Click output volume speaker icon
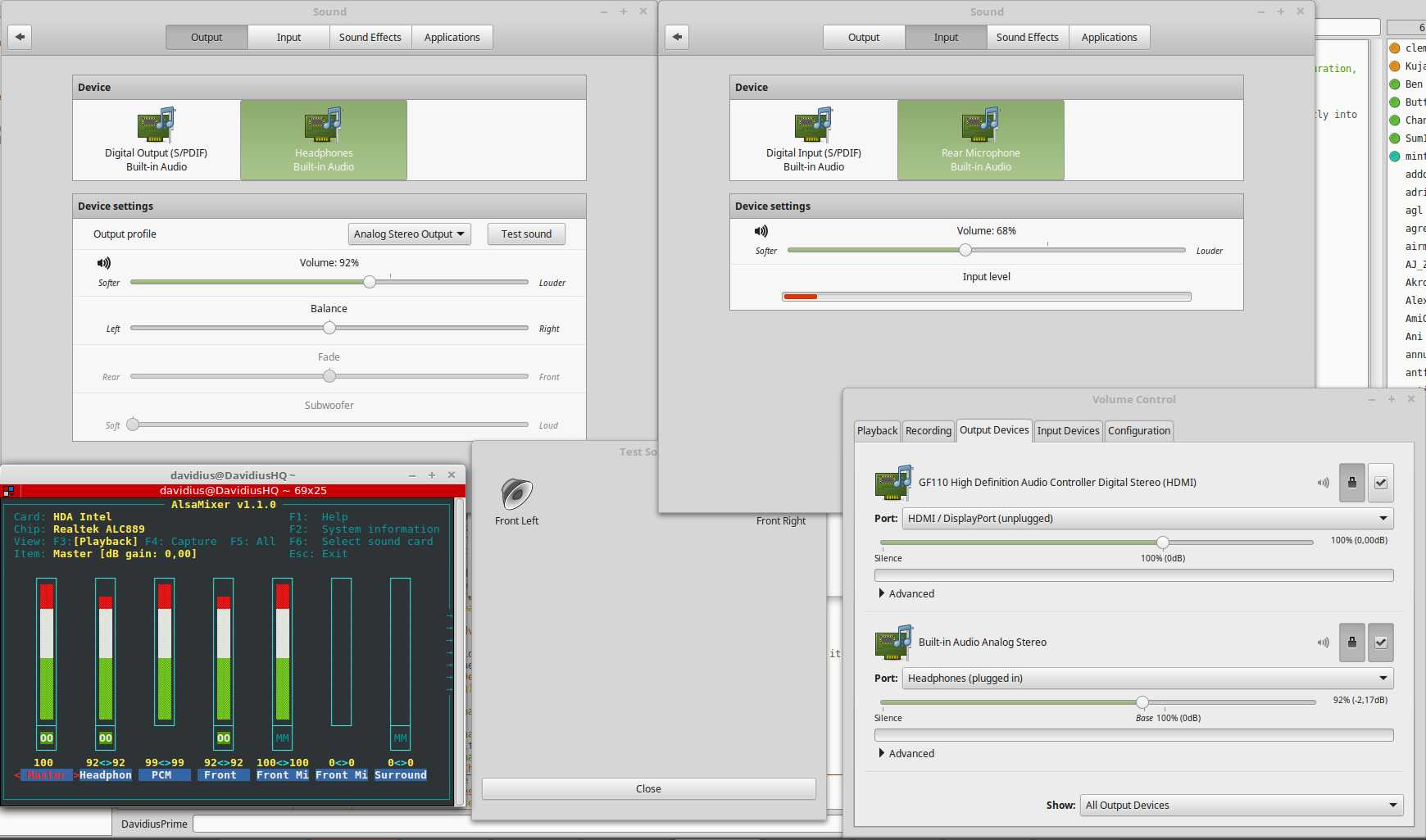This screenshot has height=840, width=1426. [104, 263]
